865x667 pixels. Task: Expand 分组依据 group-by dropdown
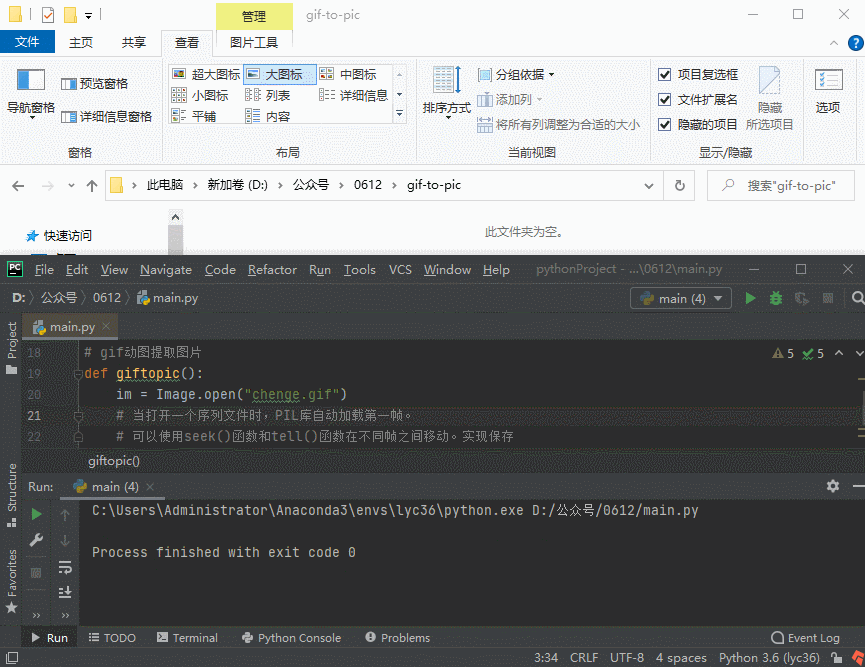pyautogui.click(x=517, y=74)
